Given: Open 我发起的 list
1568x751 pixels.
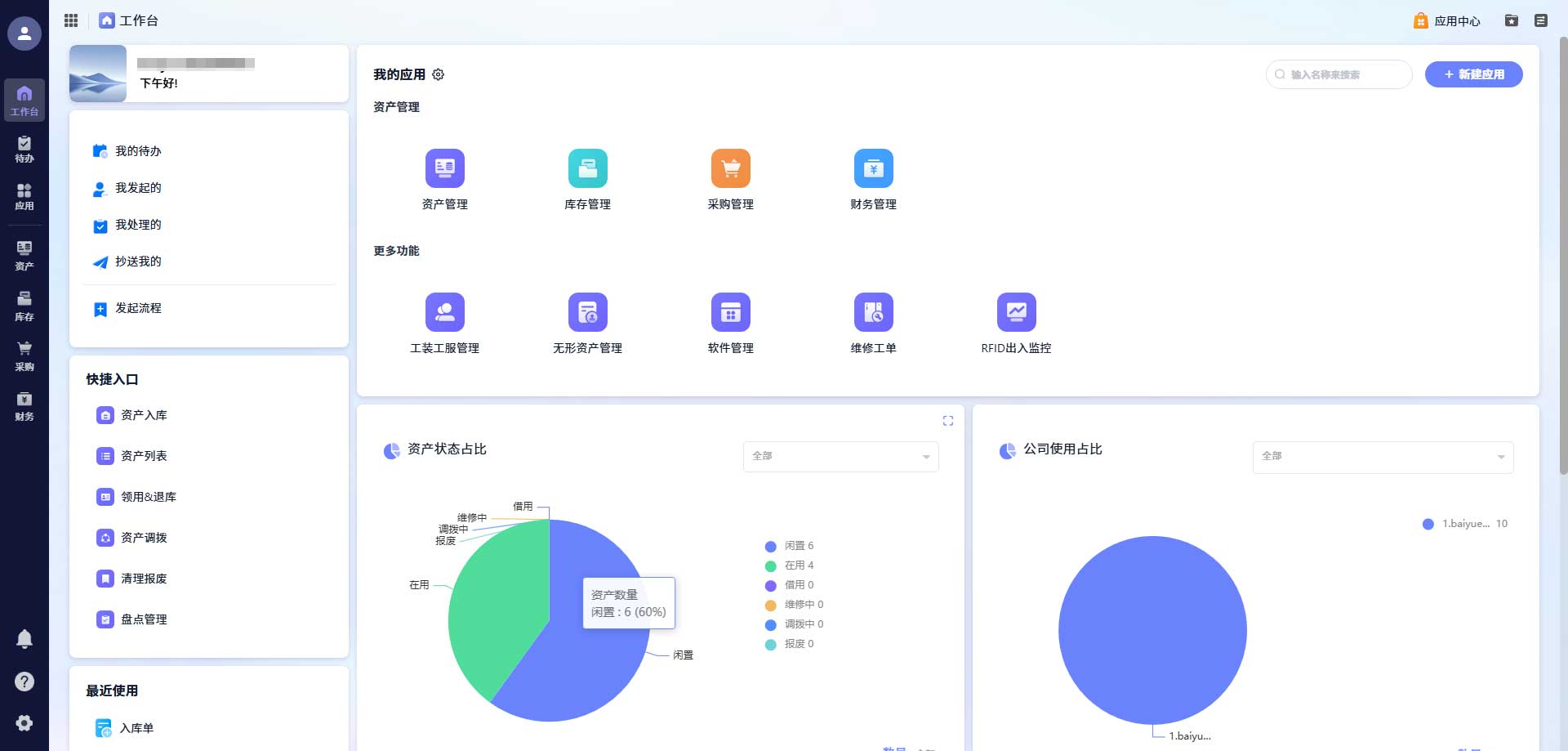Looking at the screenshot, I should [127, 188].
